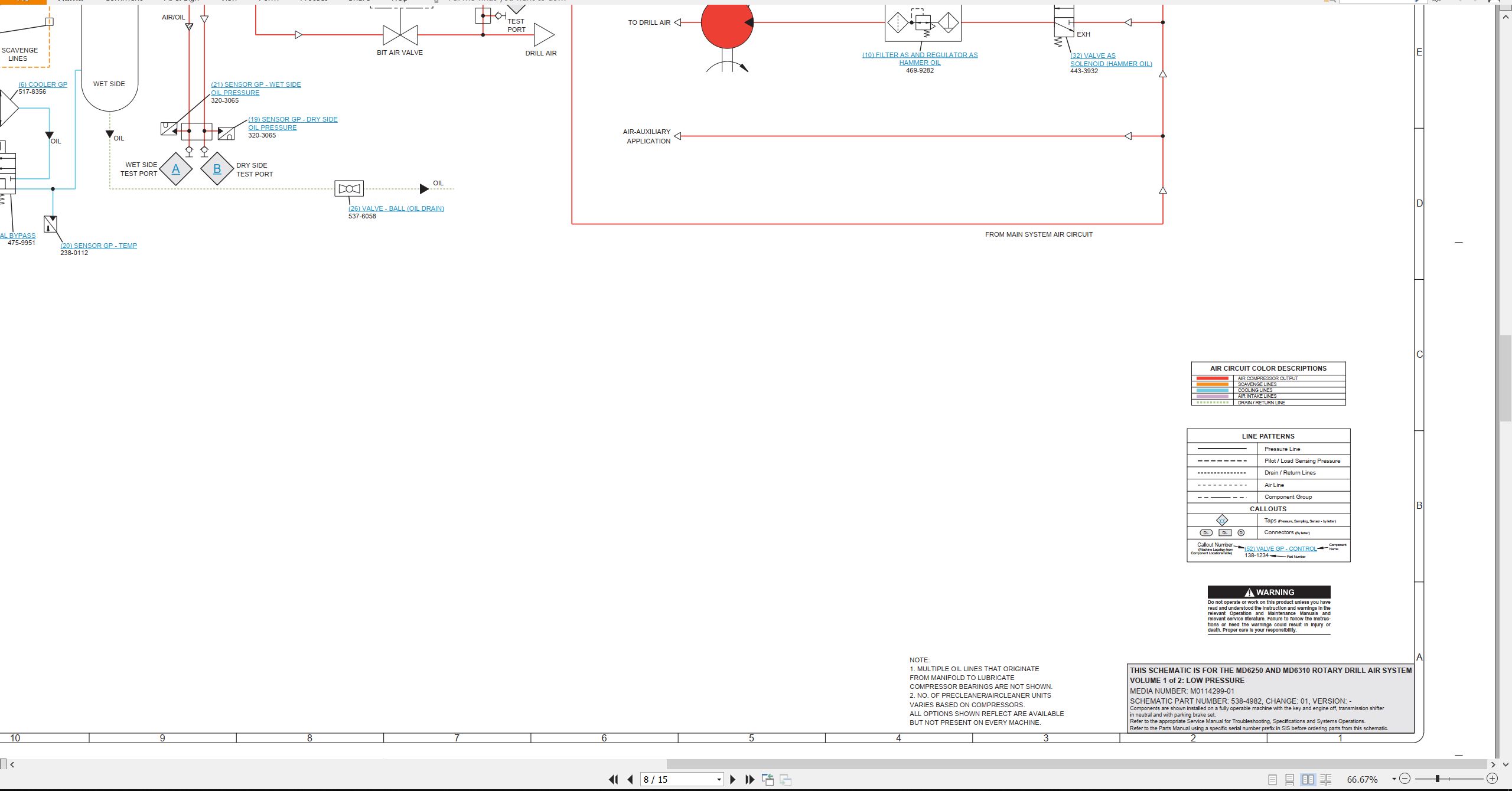Click the zoom out minus button

click(1405, 779)
